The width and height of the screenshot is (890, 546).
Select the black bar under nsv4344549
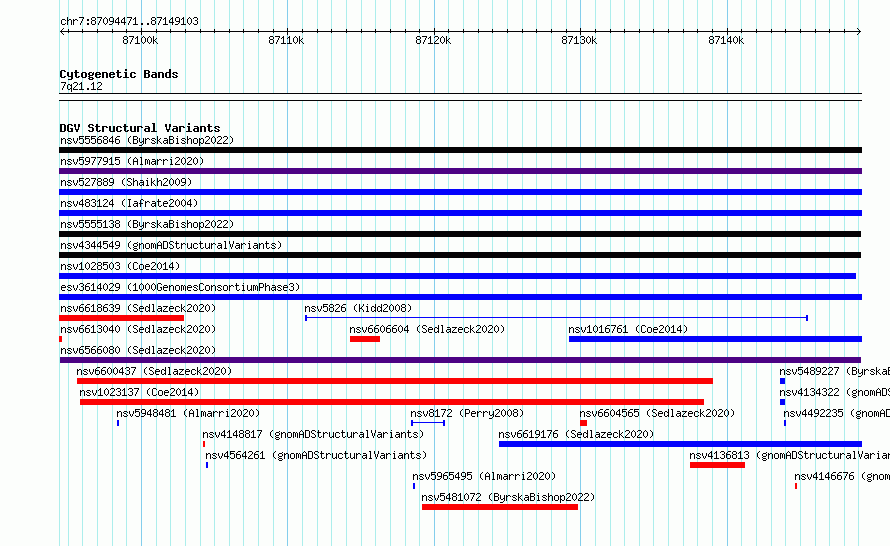(460, 255)
